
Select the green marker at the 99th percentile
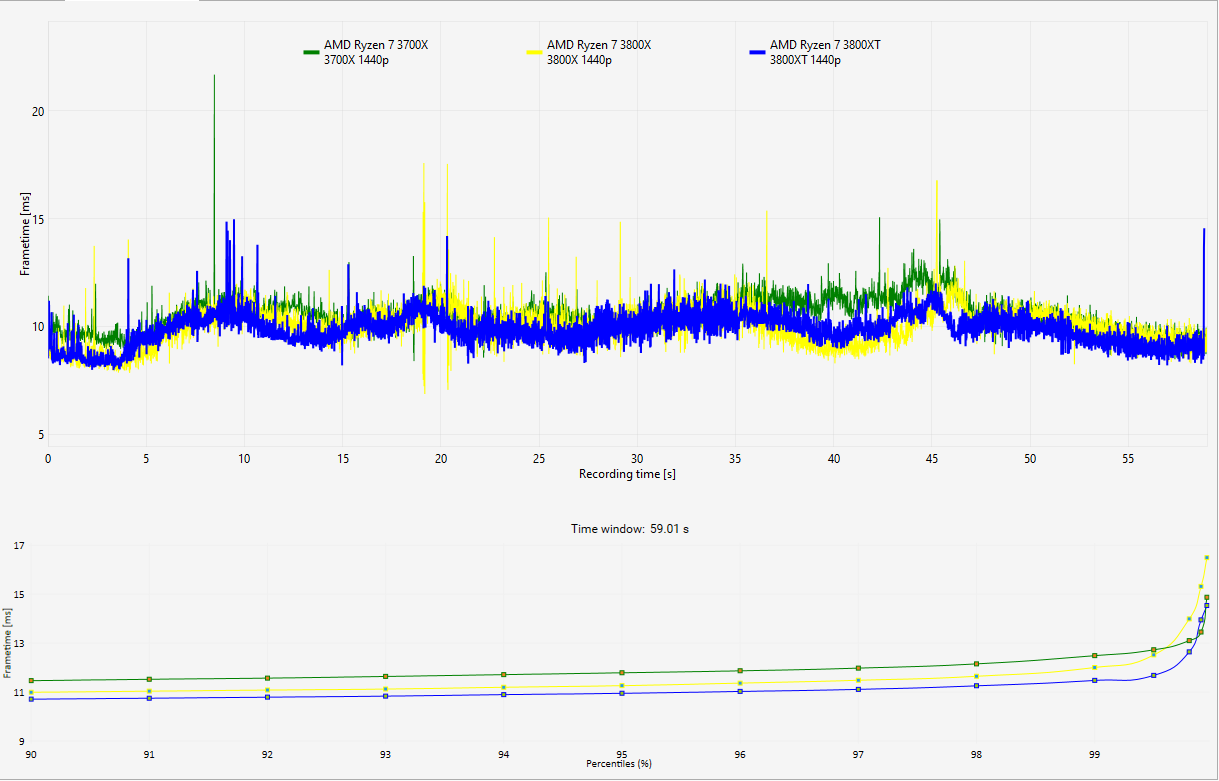(x=1095, y=656)
